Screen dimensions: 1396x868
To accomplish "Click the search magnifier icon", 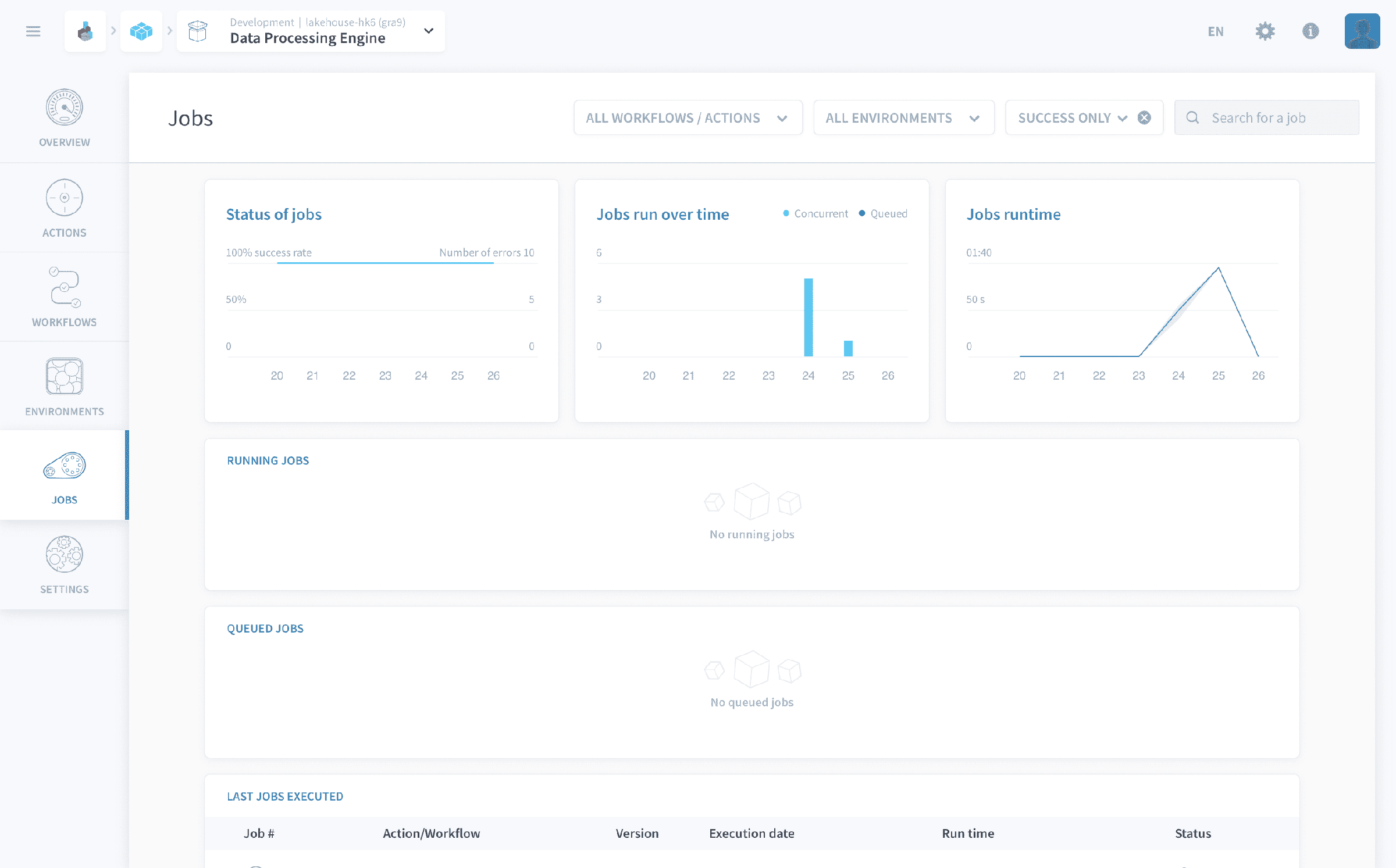I will pyautogui.click(x=1192, y=118).
